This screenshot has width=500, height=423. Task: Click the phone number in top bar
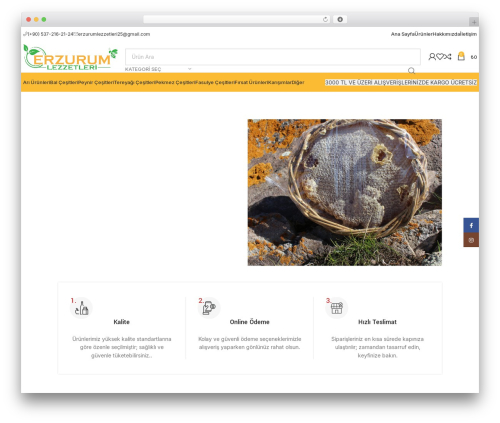point(50,34)
